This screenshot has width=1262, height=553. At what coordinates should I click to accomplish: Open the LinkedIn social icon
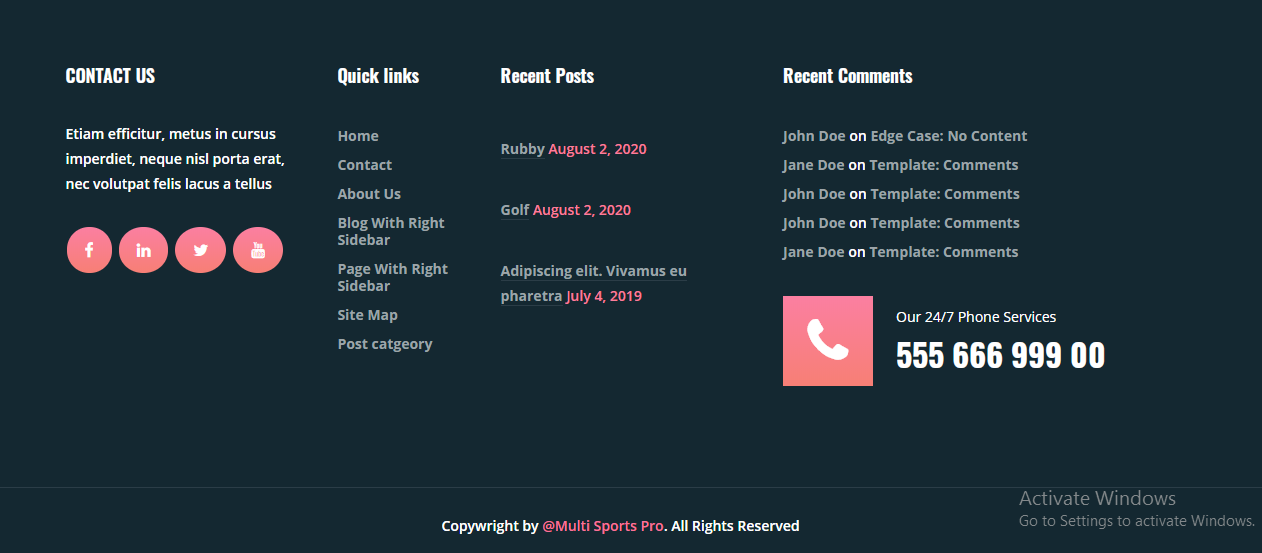(x=143, y=250)
